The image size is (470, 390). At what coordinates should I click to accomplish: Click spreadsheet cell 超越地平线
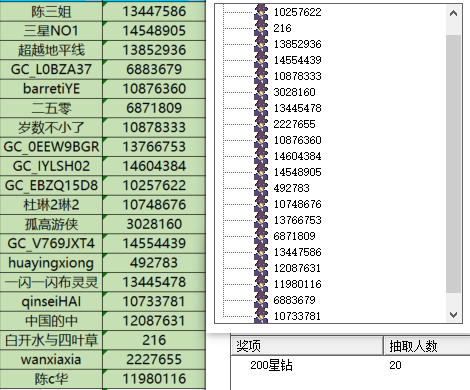[x=51, y=50]
